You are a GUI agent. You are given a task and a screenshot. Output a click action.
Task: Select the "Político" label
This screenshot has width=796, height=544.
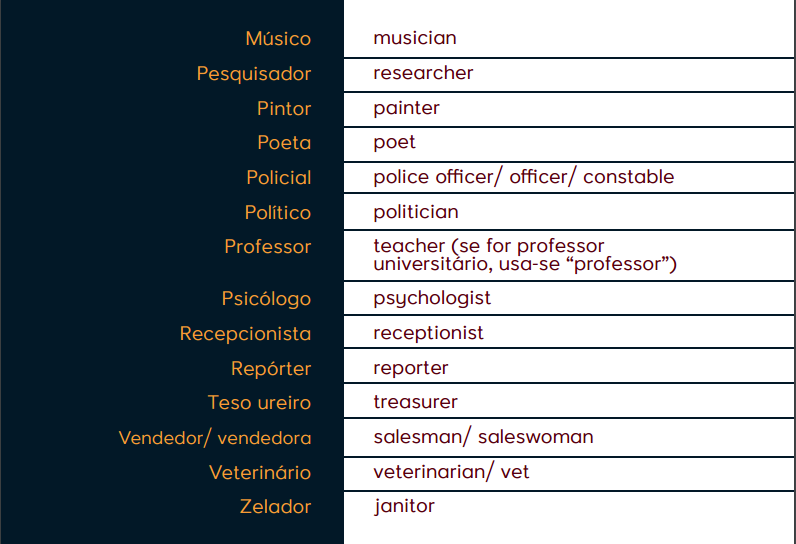tap(278, 213)
